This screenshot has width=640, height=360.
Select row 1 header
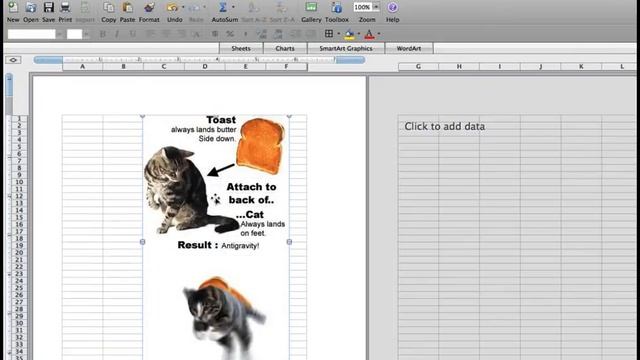pyautogui.click(x=19, y=119)
